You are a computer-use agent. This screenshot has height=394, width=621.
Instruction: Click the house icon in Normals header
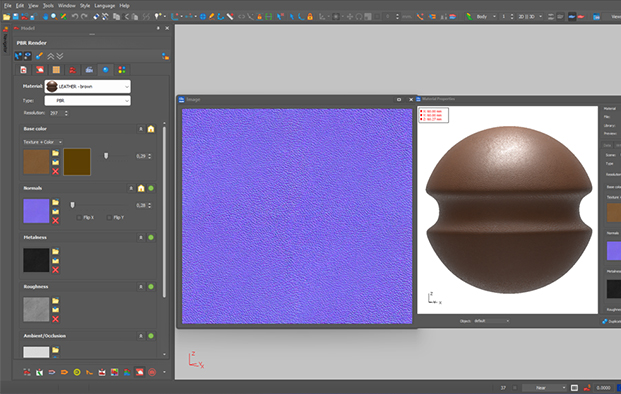pyautogui.click(x=141, y=188)
